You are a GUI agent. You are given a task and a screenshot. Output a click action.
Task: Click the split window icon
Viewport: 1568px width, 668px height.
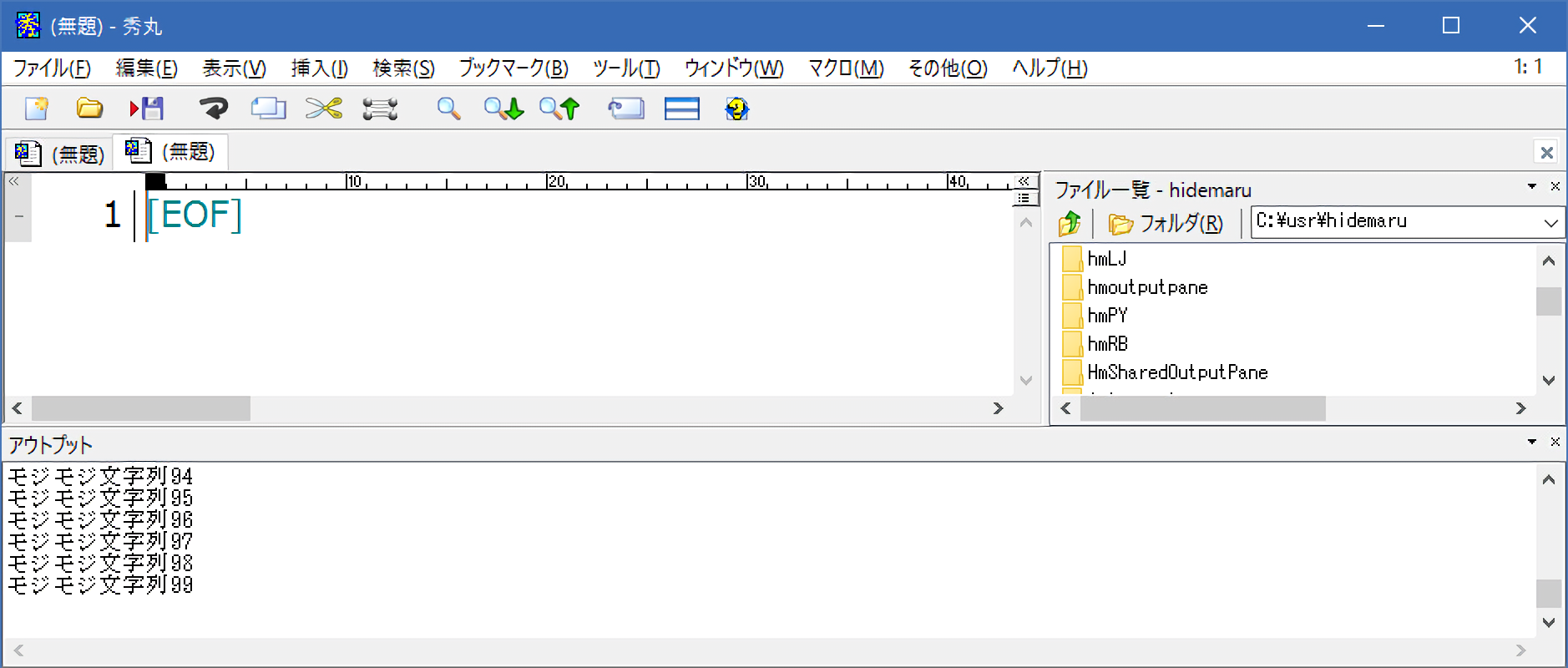click(x=681, y=109)
